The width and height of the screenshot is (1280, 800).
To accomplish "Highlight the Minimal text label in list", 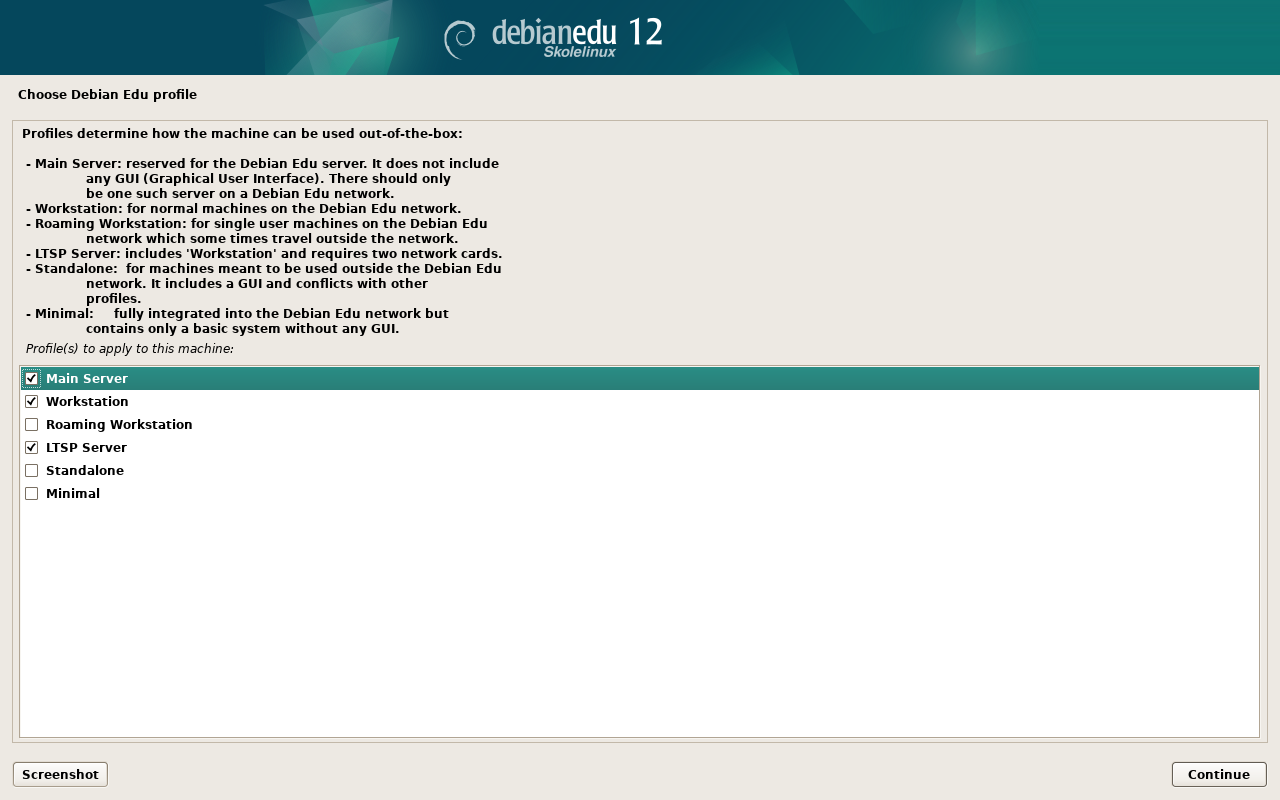I will 73,494.
